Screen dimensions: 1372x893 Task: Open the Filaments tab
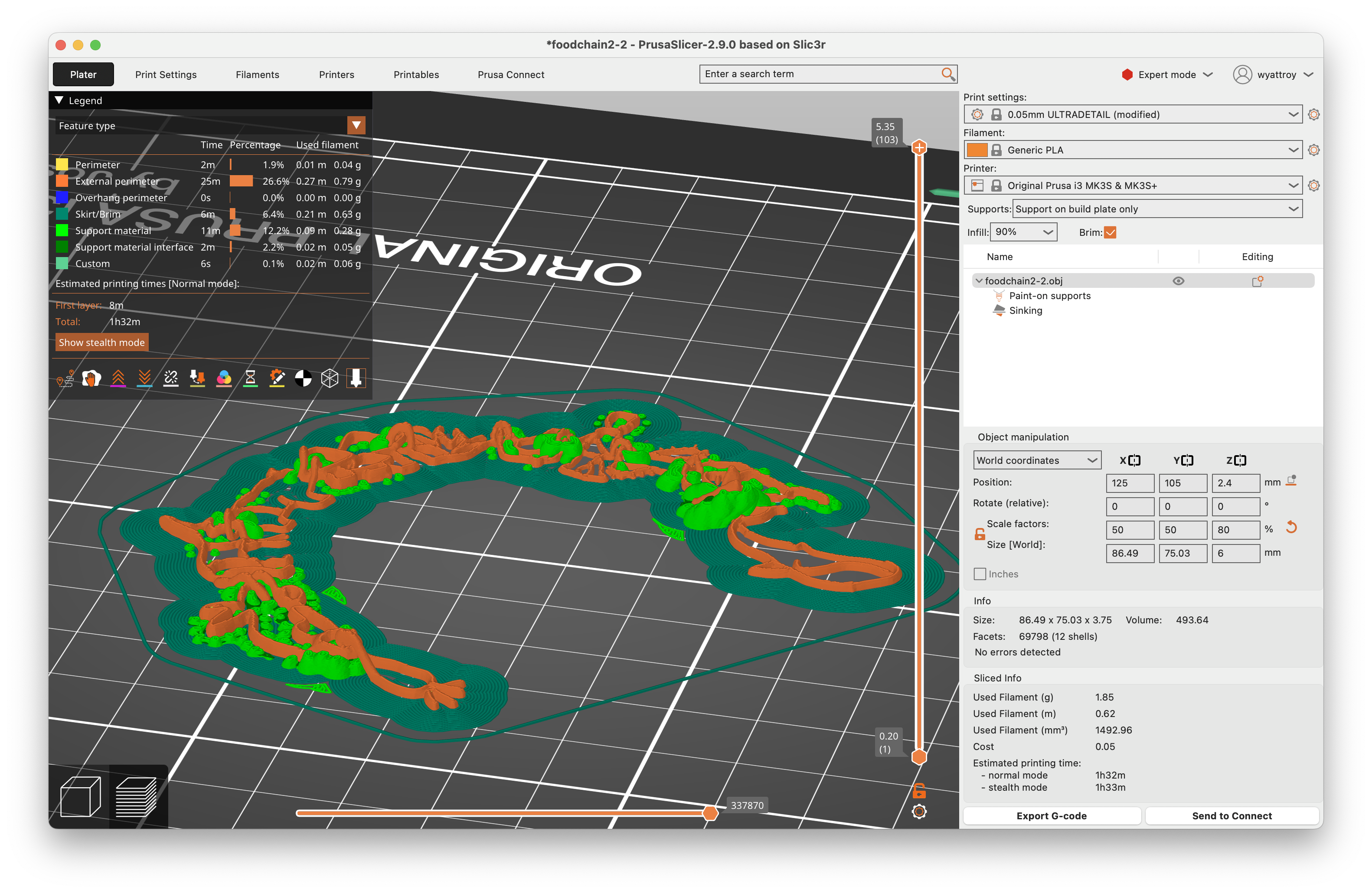pyautogui.click(x=257, y=74)
